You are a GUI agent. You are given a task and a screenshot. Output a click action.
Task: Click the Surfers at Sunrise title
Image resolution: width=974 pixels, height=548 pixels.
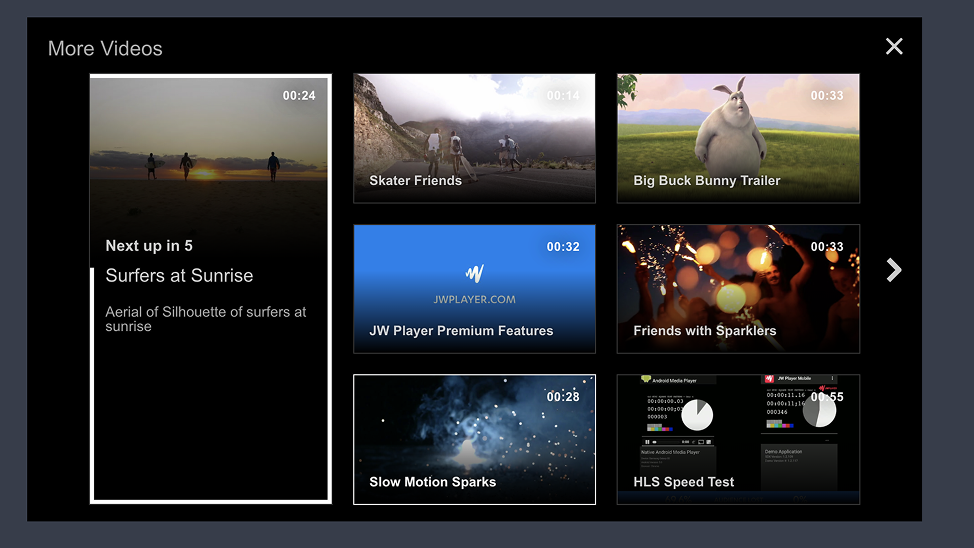pyautogui.click(x=179, y=276)
